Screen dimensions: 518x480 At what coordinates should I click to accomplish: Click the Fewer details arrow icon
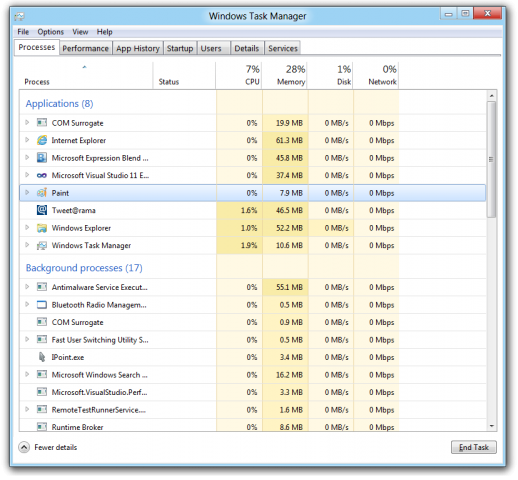point(24,447)
